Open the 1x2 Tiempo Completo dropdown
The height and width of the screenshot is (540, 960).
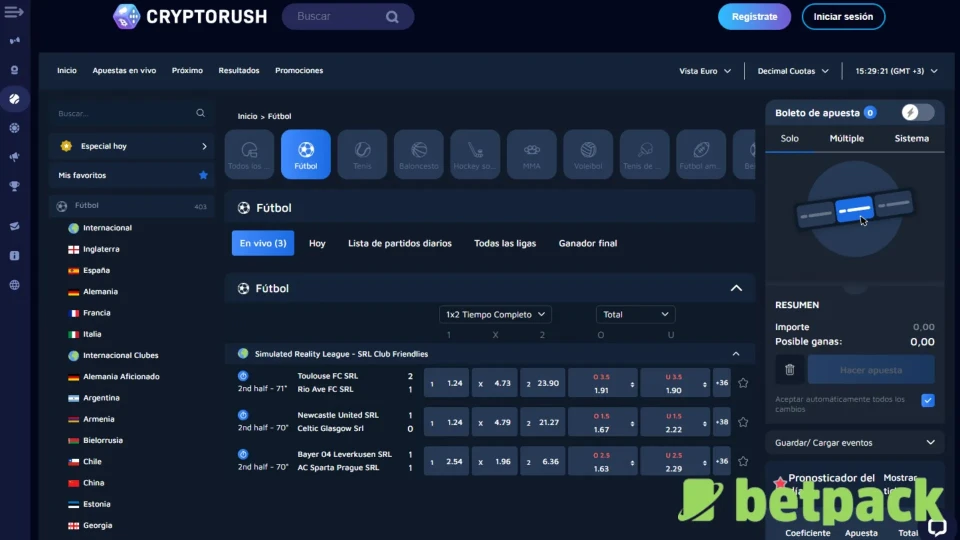click(x=495, y=314)
